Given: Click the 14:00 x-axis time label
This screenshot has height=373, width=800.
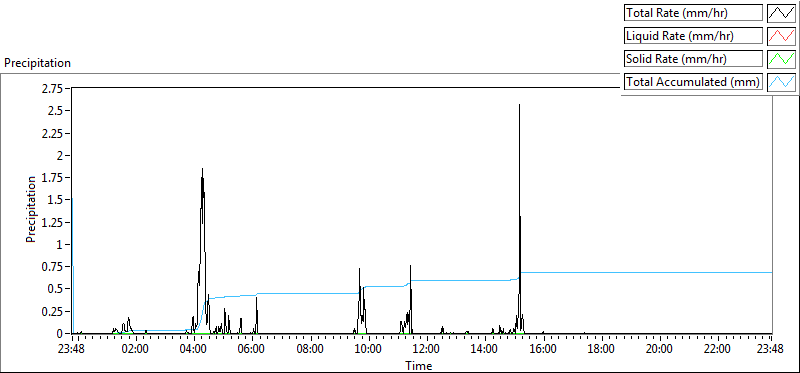Looking at the screenshot, I should coord(485,349).
